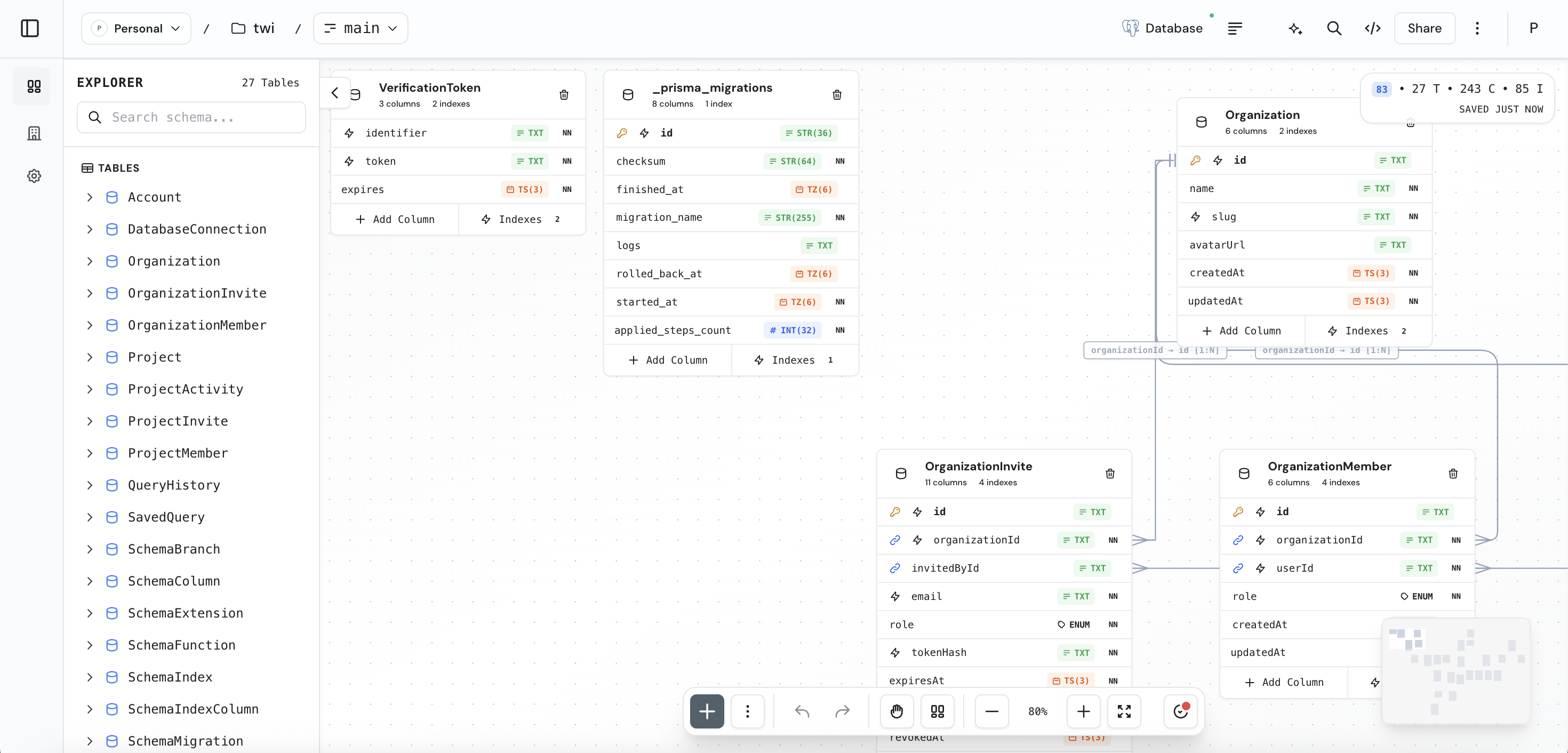1568x753 pixels.
Task: Open the main branch dropdown
Action: coord(361,29)
